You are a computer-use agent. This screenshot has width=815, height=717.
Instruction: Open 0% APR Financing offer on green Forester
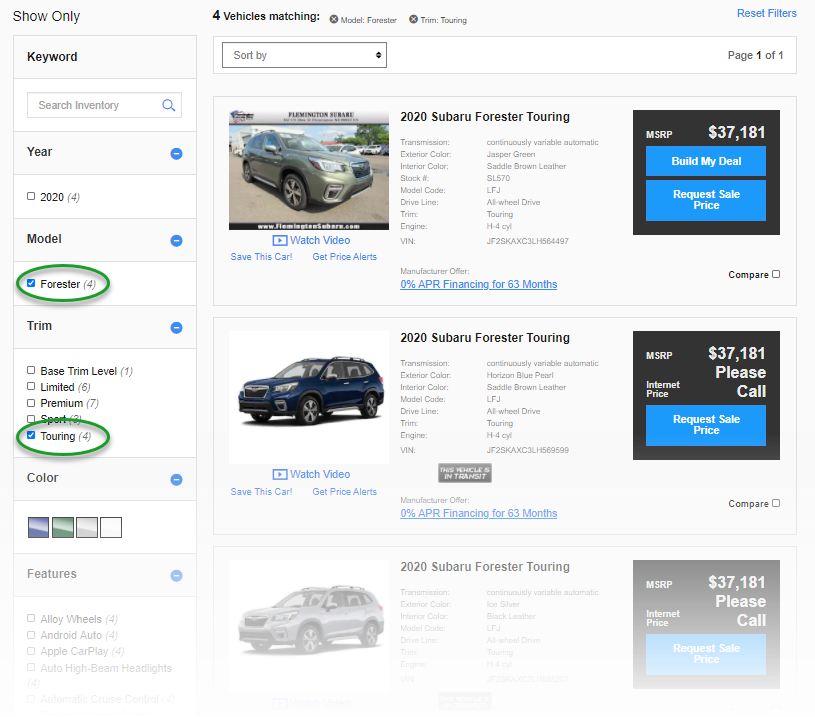pyautogui.click(x=479, y=284)
